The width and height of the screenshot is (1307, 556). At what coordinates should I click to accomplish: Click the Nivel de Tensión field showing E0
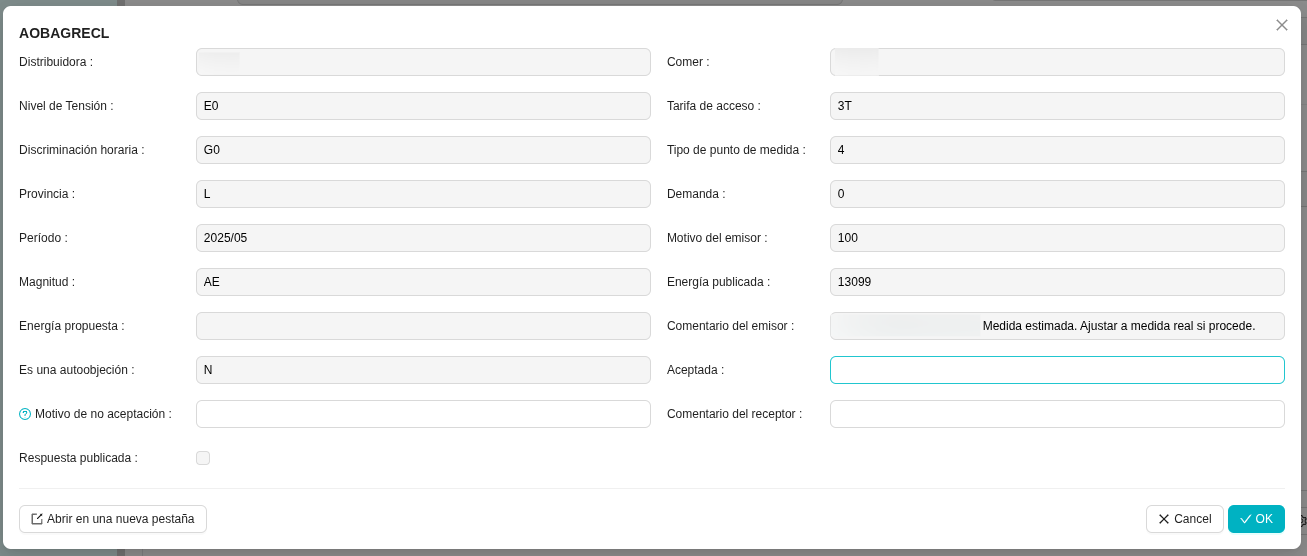[423, 106]
